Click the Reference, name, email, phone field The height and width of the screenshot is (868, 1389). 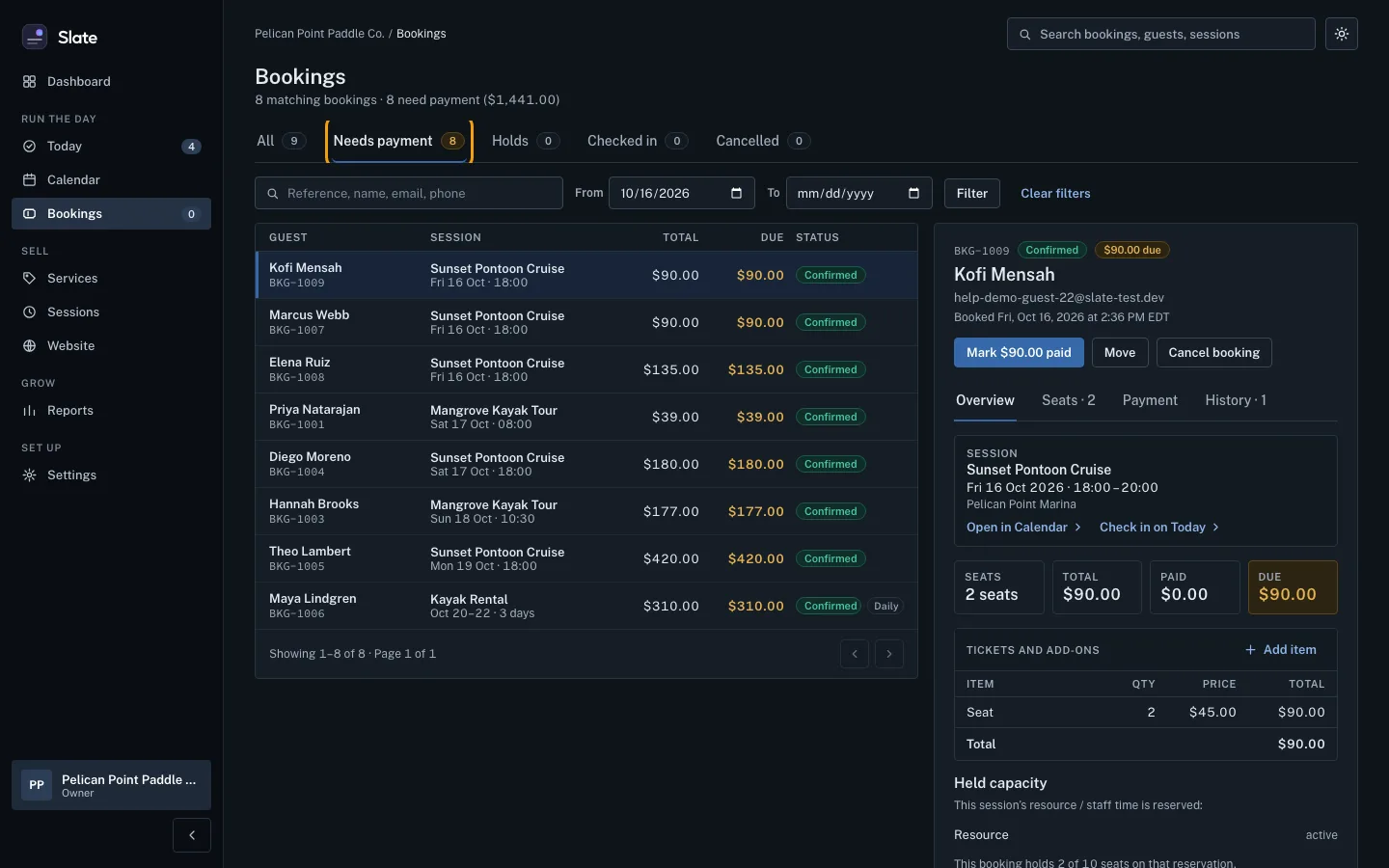(409, 193)
